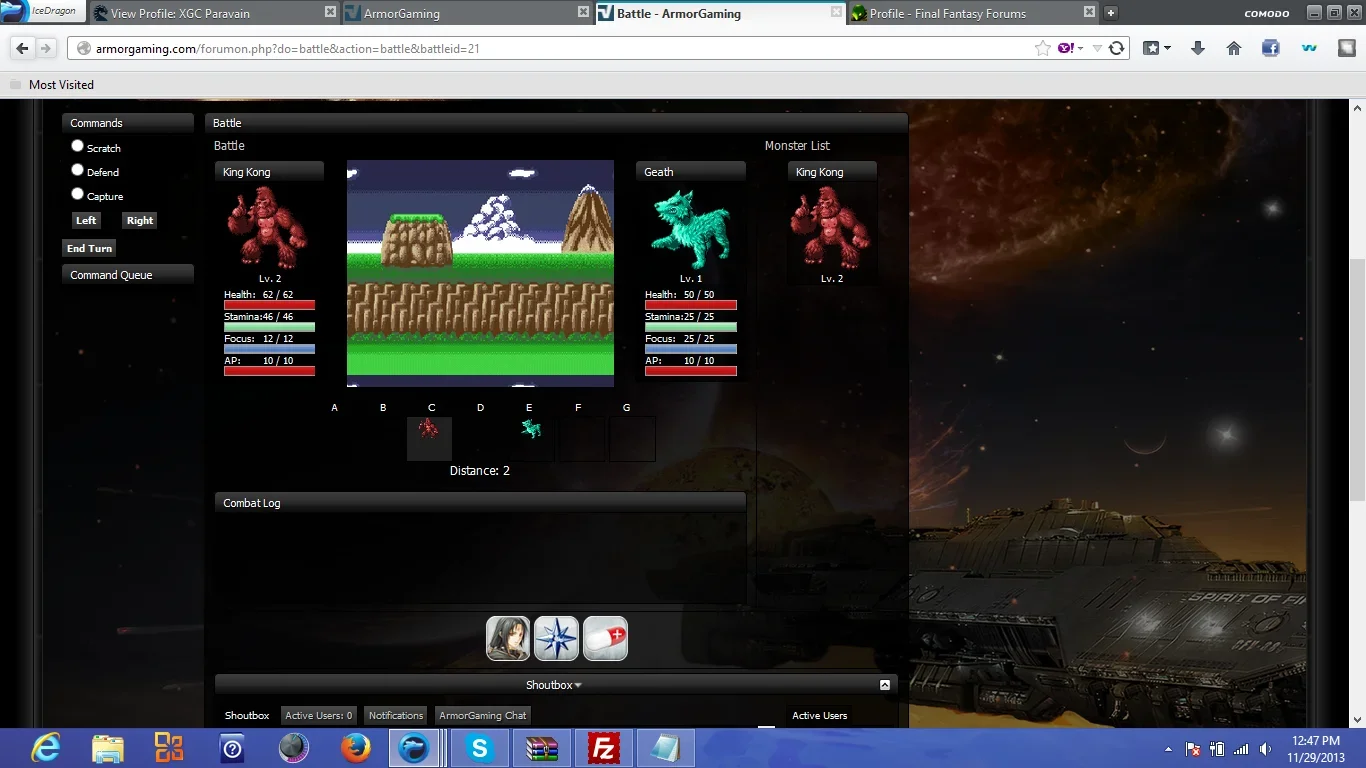1366x768 pixels.
Task: Go to the browser home page
Action: [1234, 48]
